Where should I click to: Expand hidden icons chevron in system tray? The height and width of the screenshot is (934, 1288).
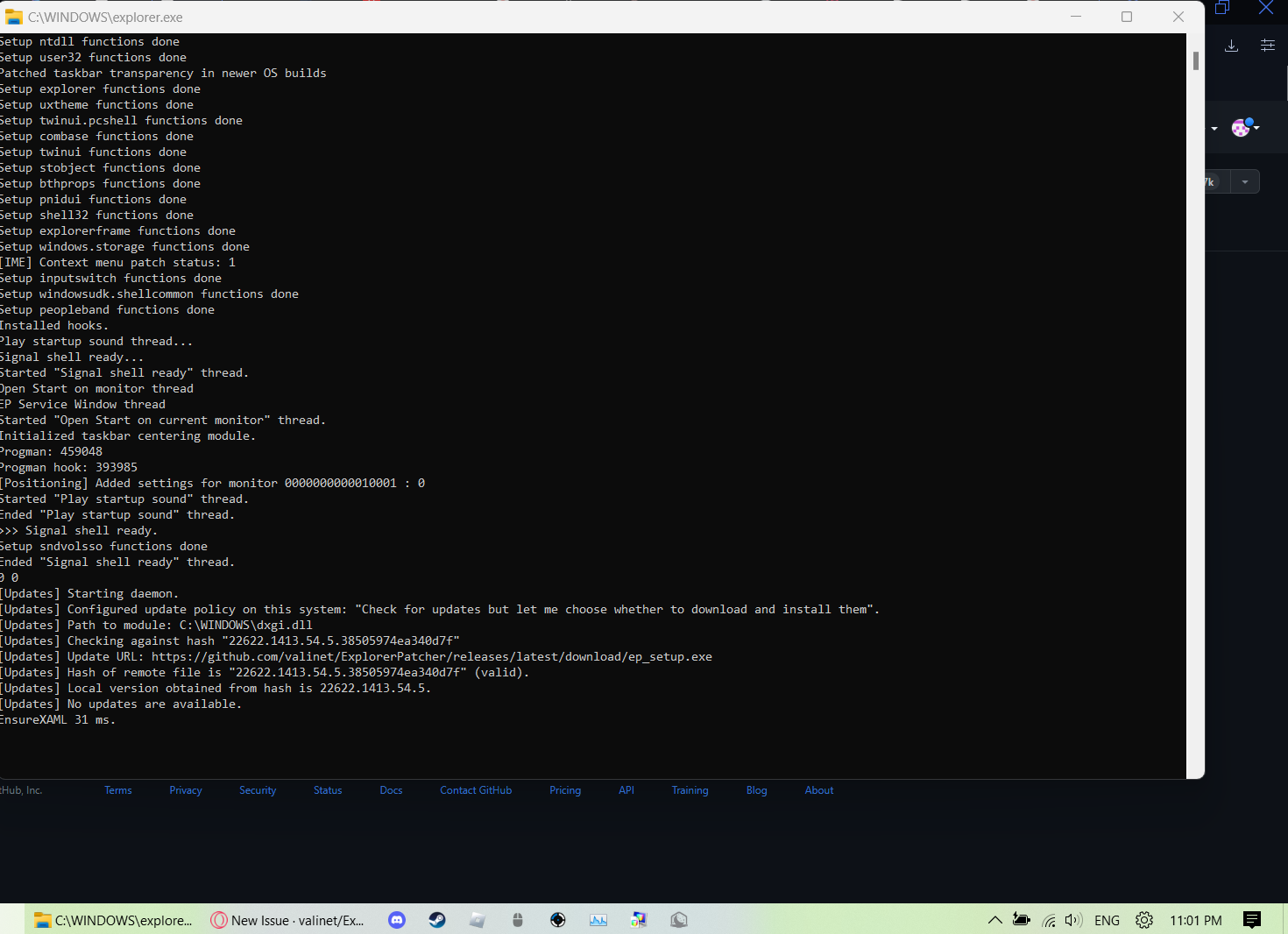tap(995, 920)
